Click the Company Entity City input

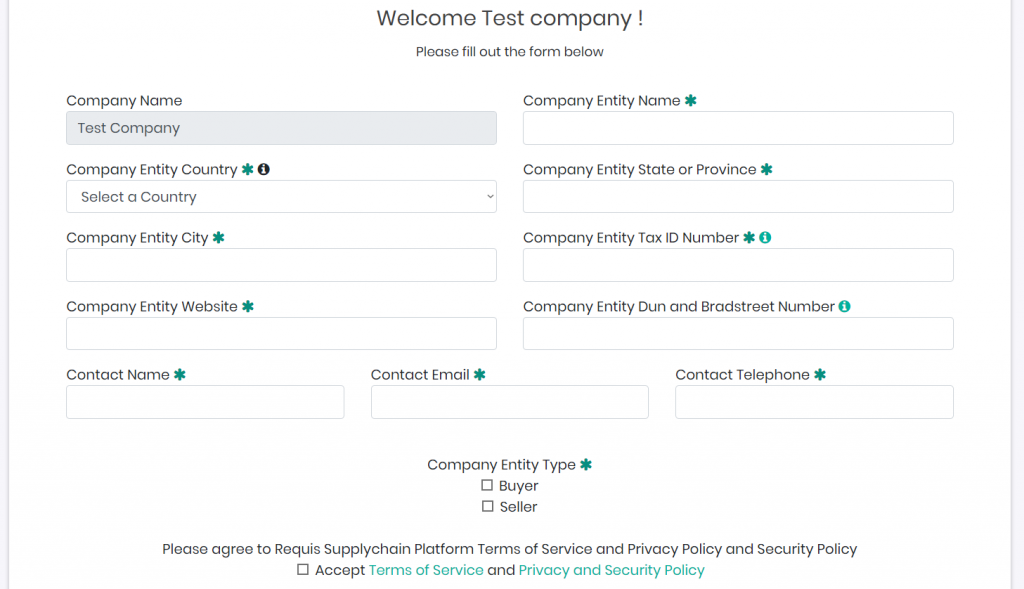281,265
